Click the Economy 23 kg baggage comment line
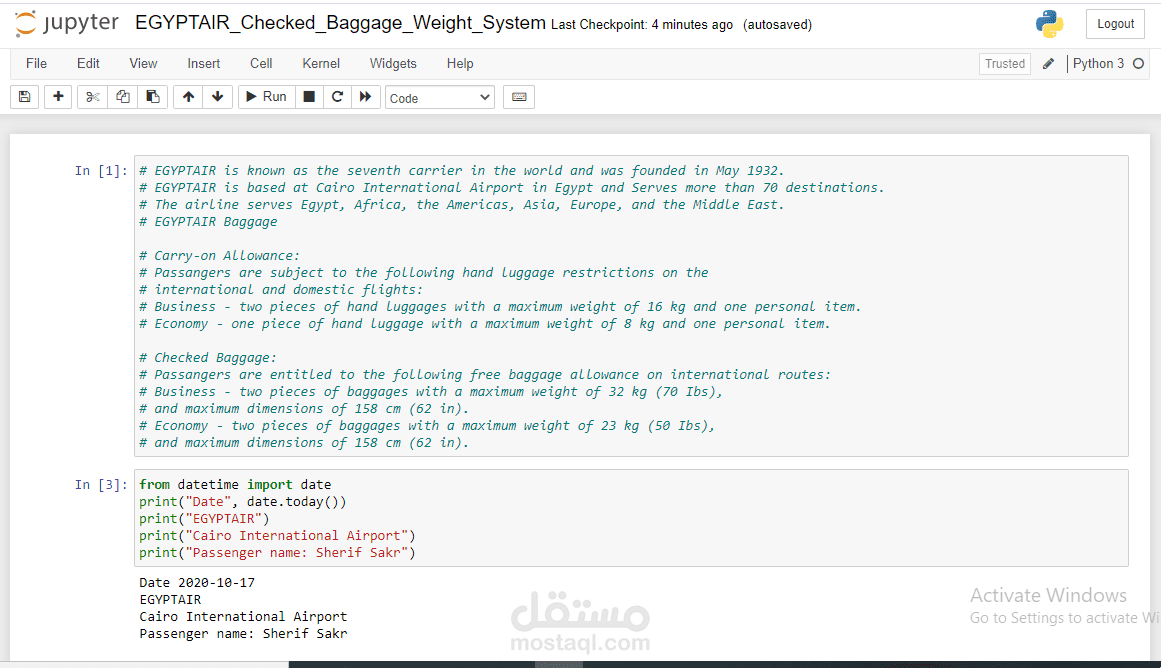 [426, 427]
